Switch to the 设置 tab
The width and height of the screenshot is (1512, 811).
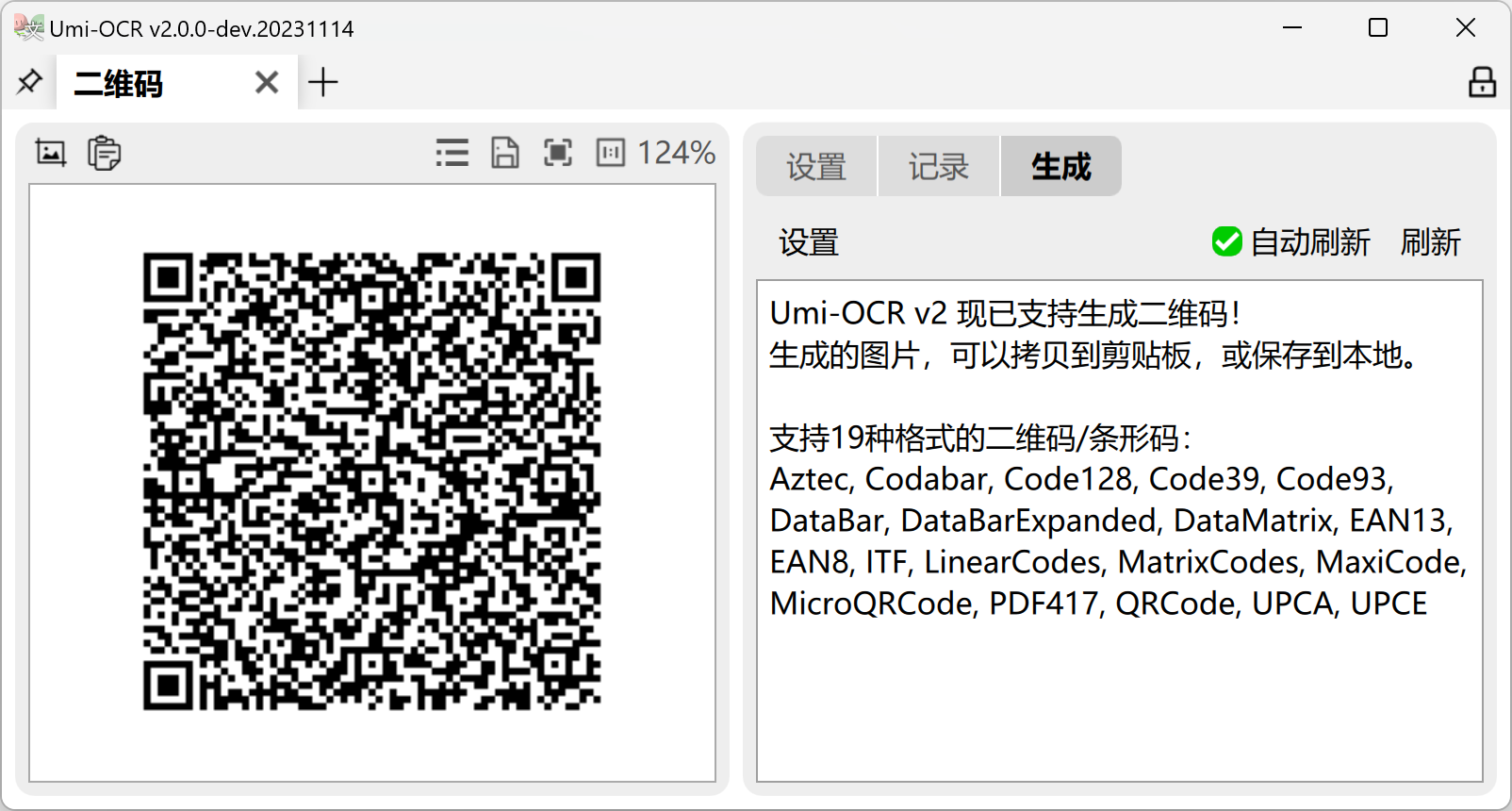point(816,166)
